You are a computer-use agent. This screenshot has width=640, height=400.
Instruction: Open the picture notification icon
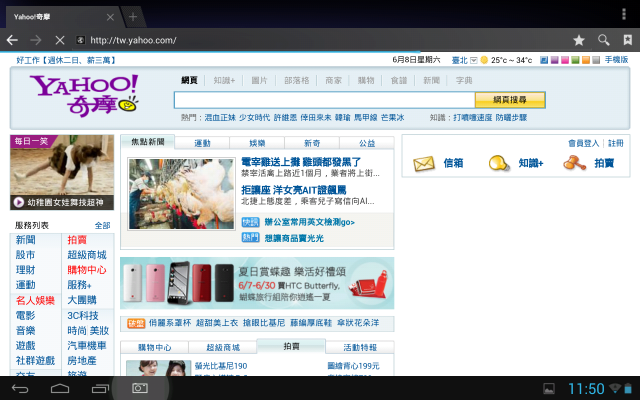[549, 389]
